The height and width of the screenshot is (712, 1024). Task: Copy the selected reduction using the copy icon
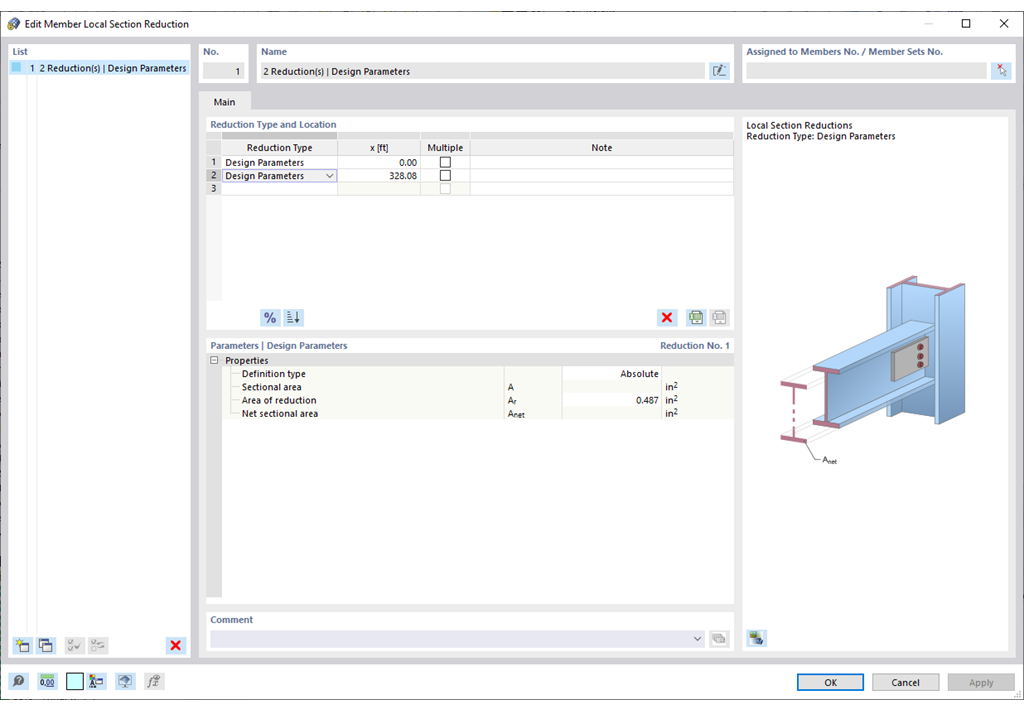coord(45,645)
